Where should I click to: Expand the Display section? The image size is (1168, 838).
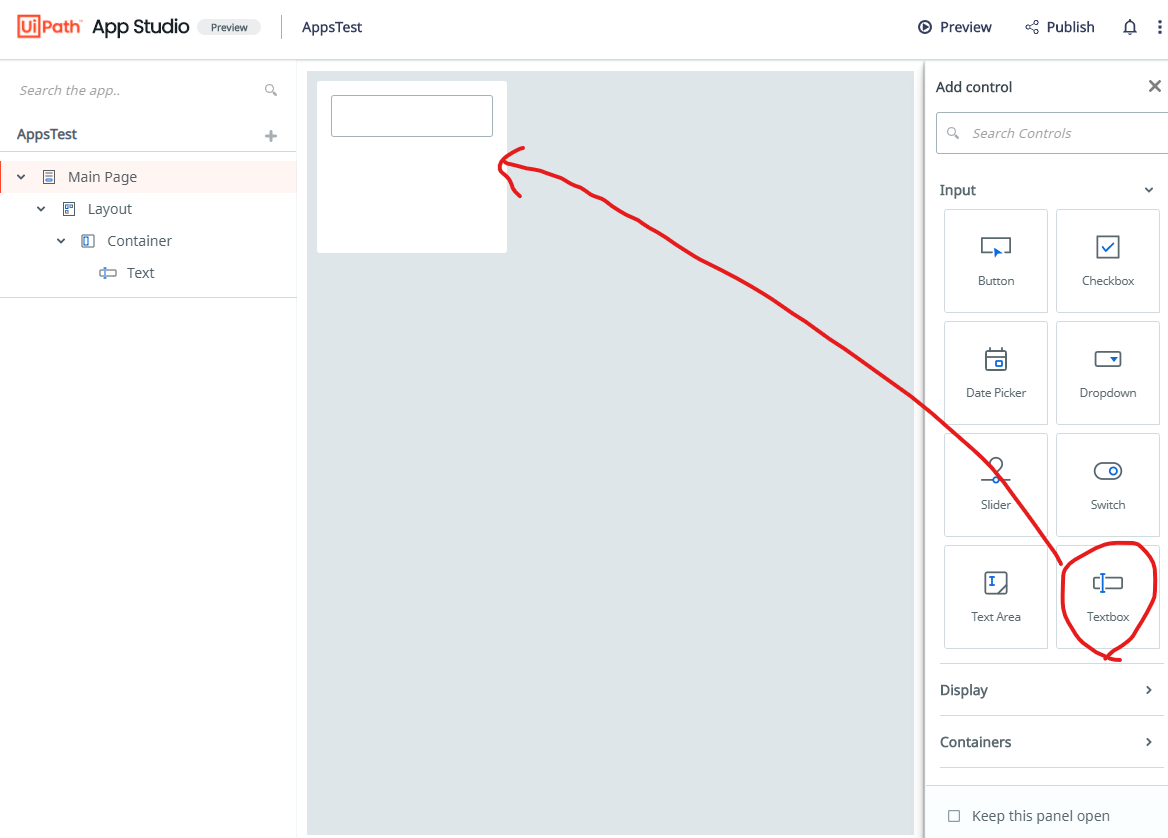coord(1148,690)
